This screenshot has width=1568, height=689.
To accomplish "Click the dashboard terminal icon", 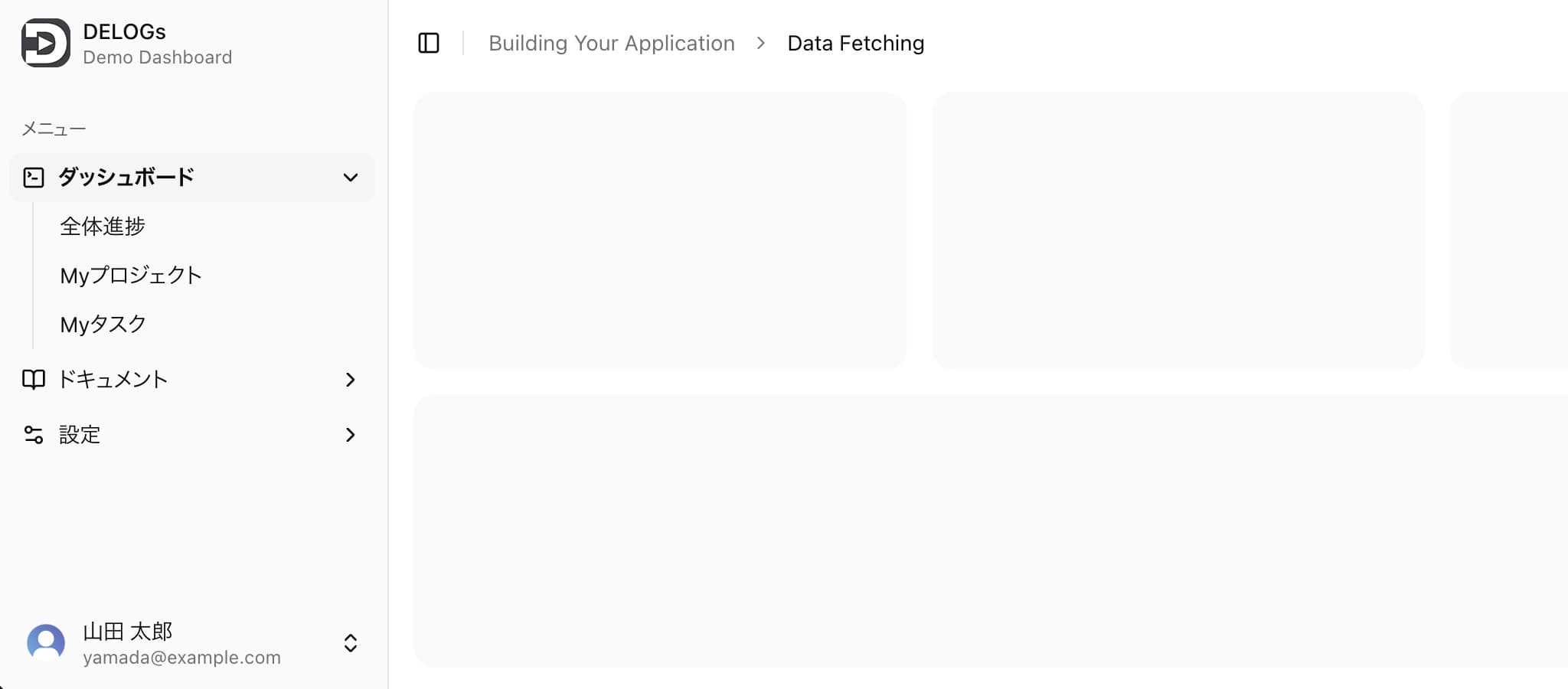I will [34, 178].
